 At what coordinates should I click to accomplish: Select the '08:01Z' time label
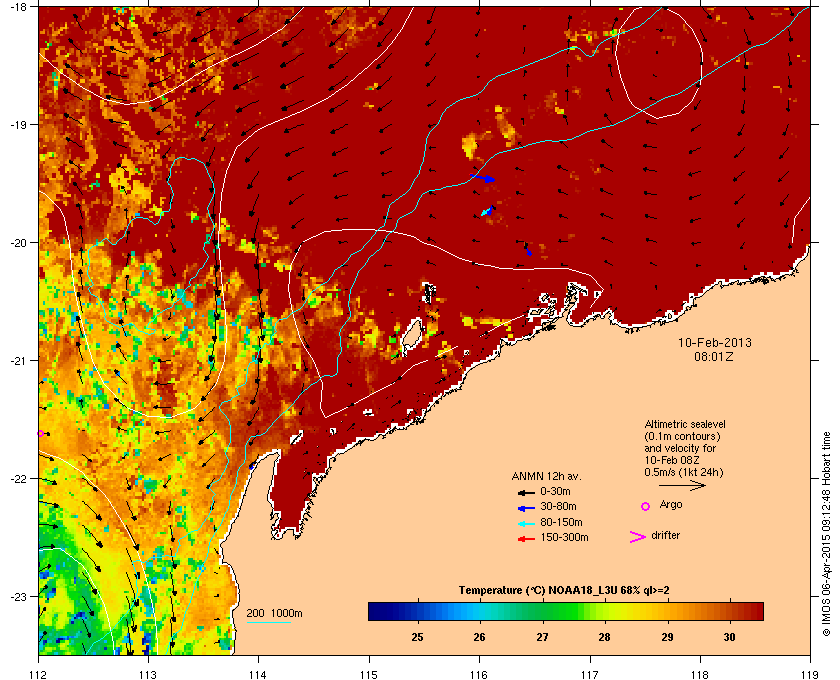pos(714,356)
